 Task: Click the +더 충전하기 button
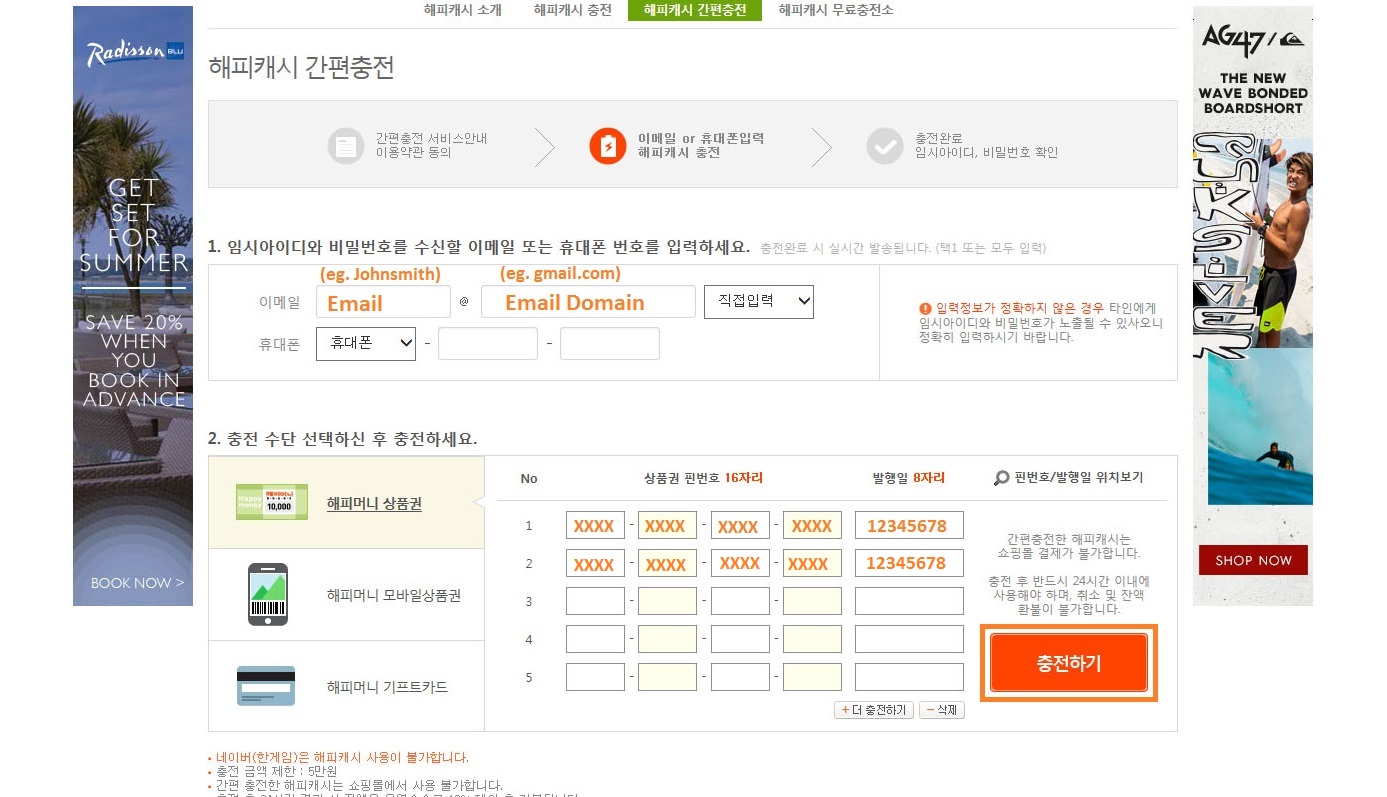tap(873, 710)
